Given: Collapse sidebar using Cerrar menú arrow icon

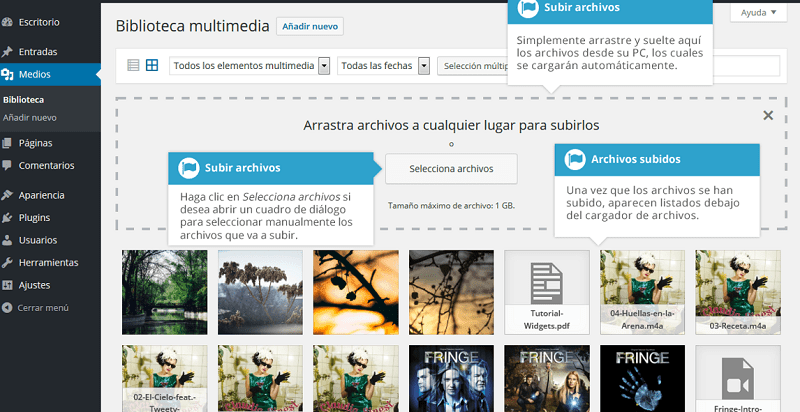Looking at the screenshot, I should point(7,307).
